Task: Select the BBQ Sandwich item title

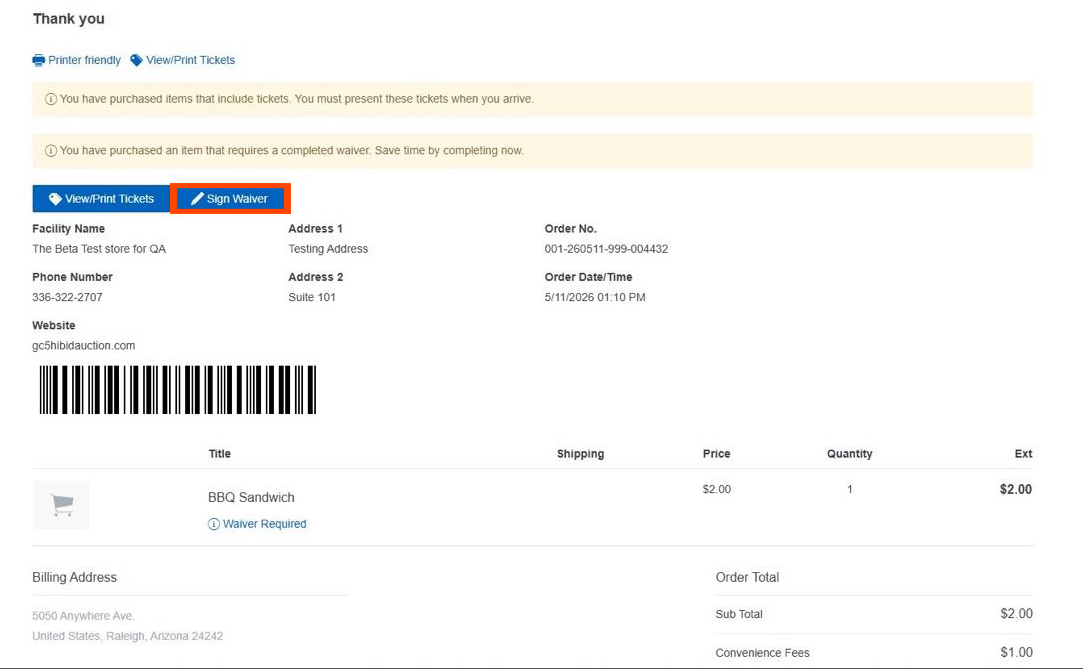Action: (x=251, y=497)
